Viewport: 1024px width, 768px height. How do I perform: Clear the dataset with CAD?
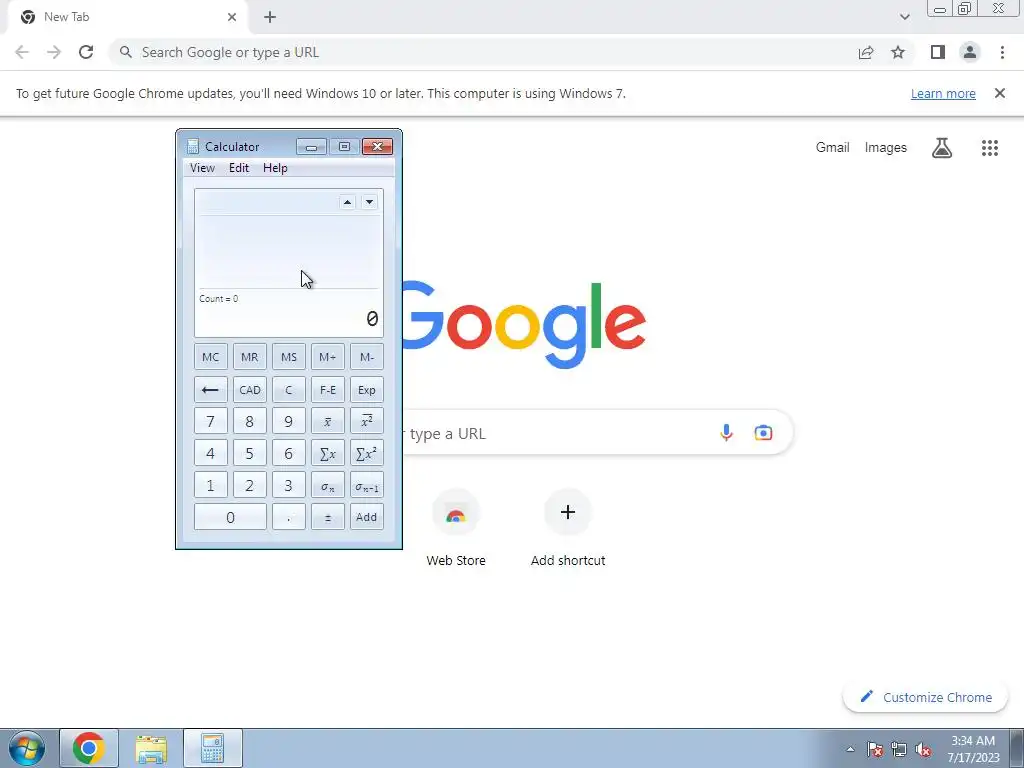[249, 389]
